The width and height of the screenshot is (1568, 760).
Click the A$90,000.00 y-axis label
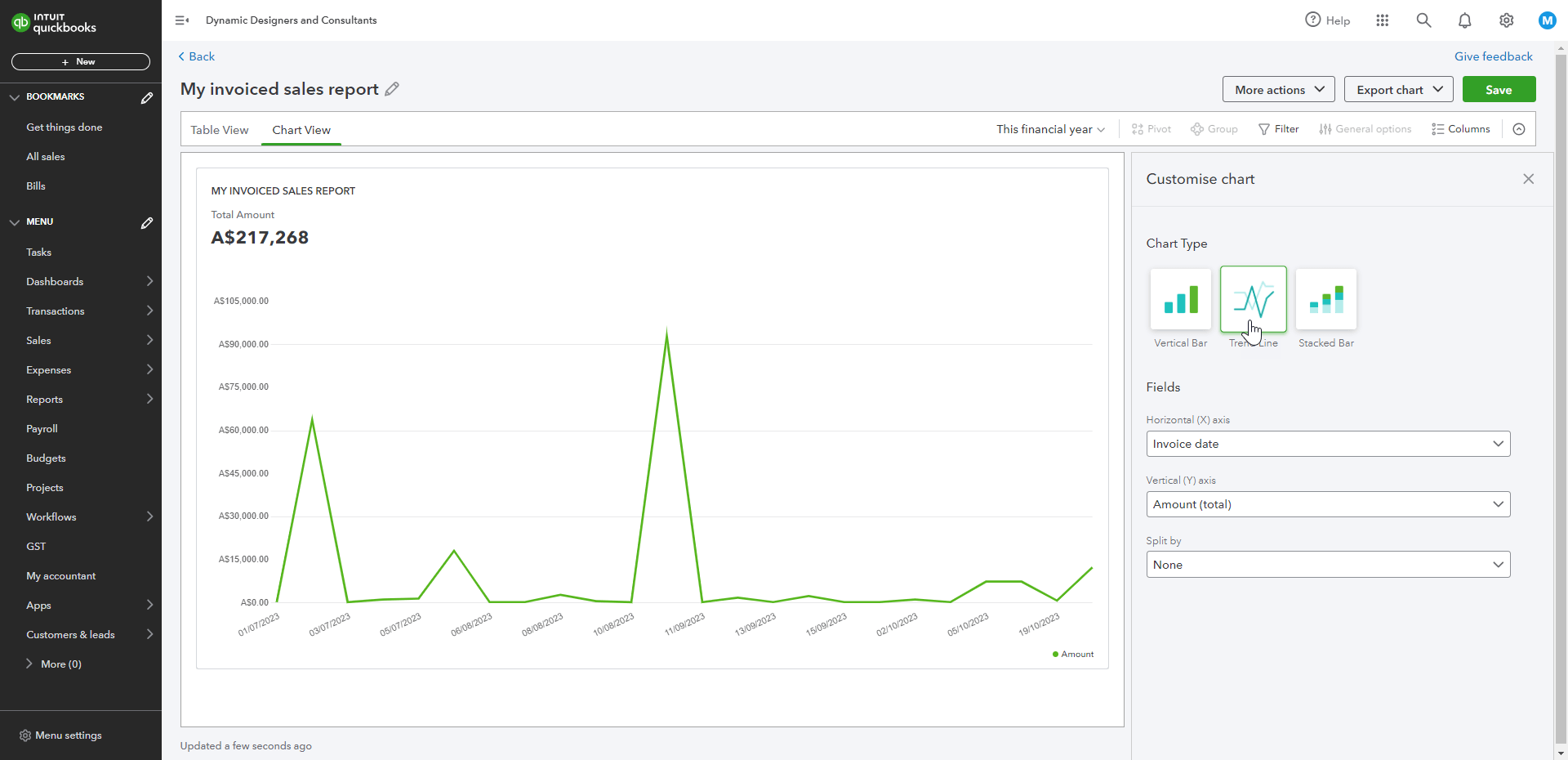pos(243,344)
